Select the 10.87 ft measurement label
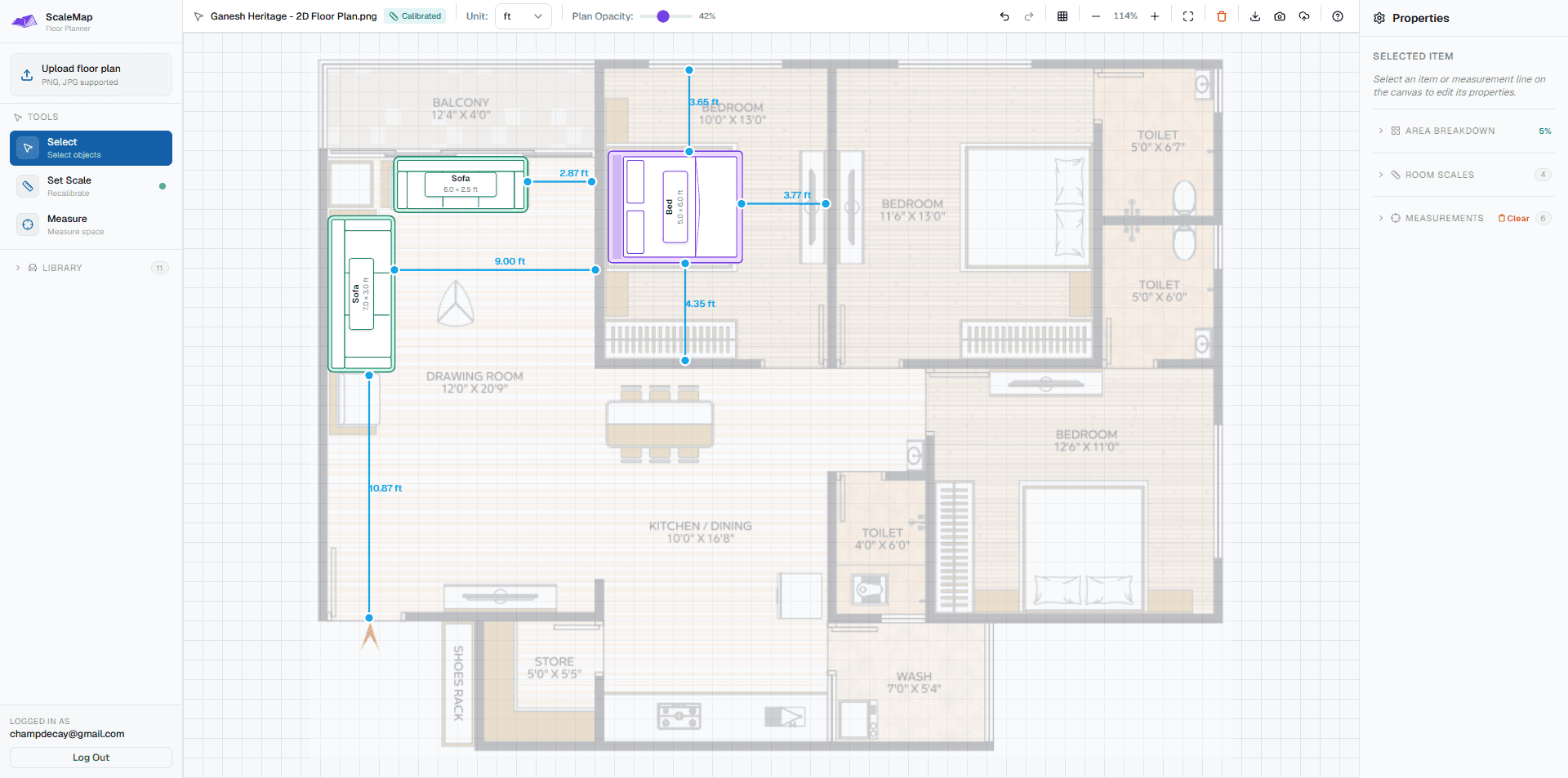 pos(385,488)
